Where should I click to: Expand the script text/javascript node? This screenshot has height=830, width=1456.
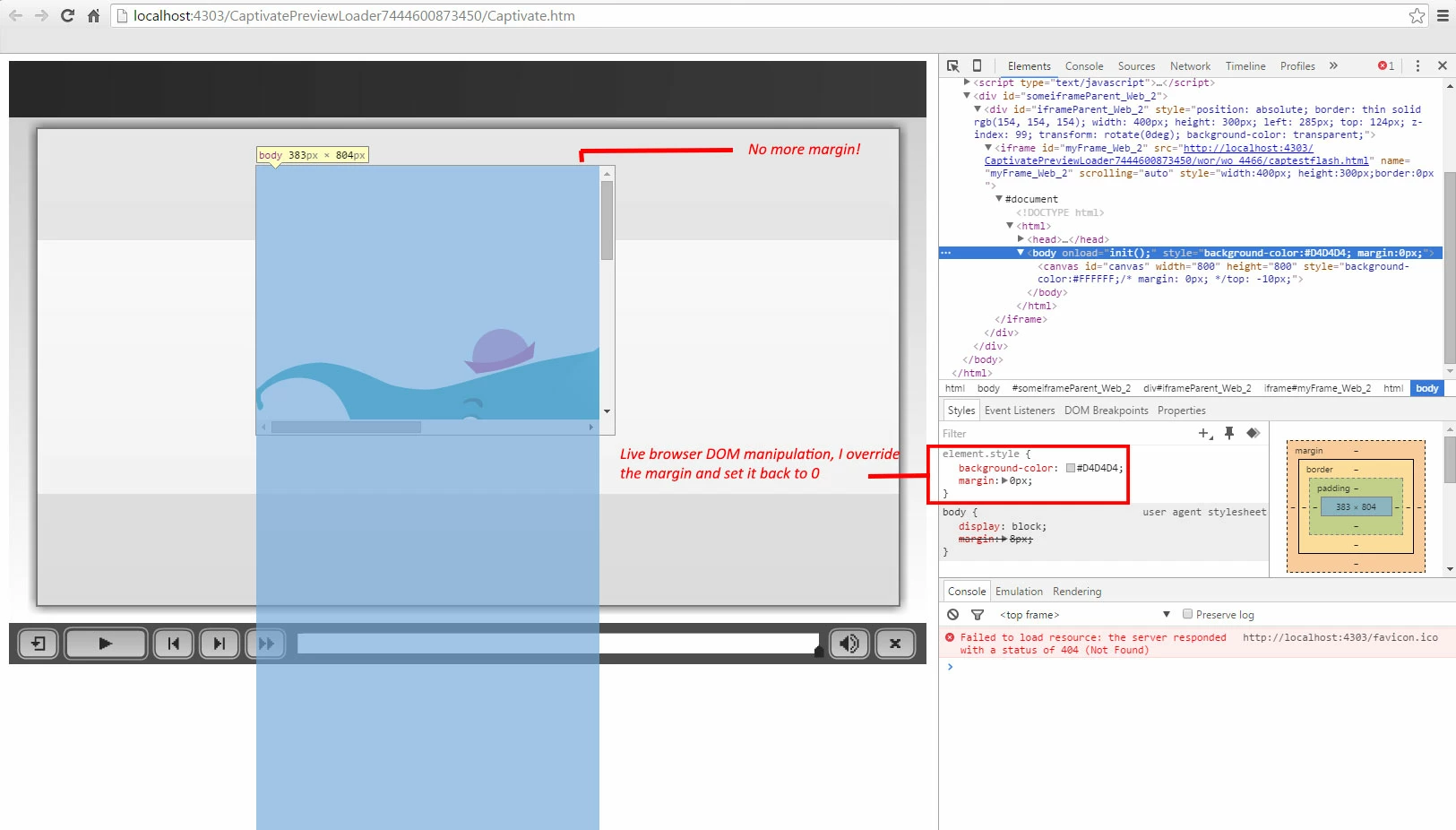tap(967, 82)
